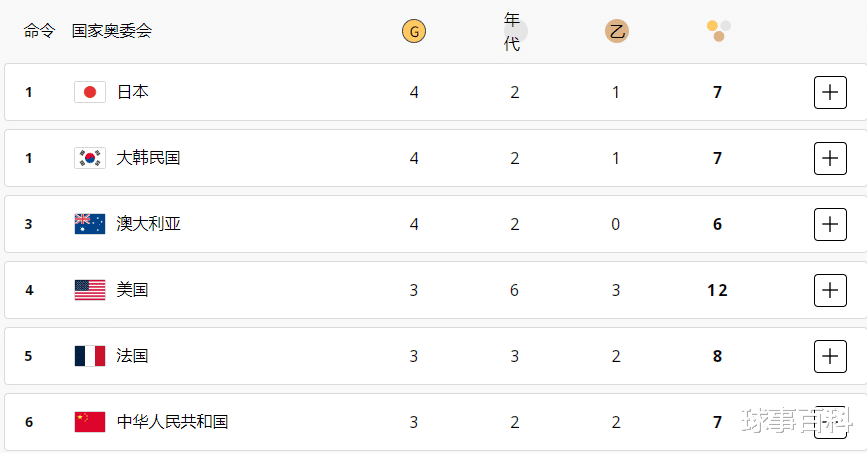This screenshot has height=453, width=867.
Task: Expand the 澳大利亚 row details
Action: pyautogui.click(x=830, y=224)
